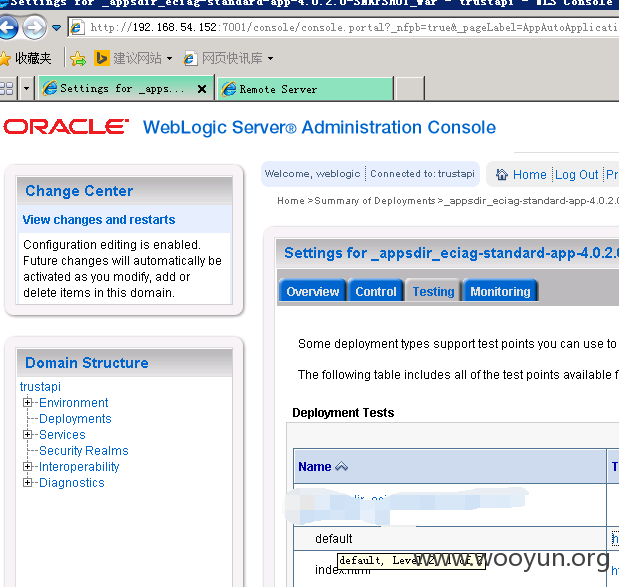
Task: Click the Log Out link
Action: [576, 174]
